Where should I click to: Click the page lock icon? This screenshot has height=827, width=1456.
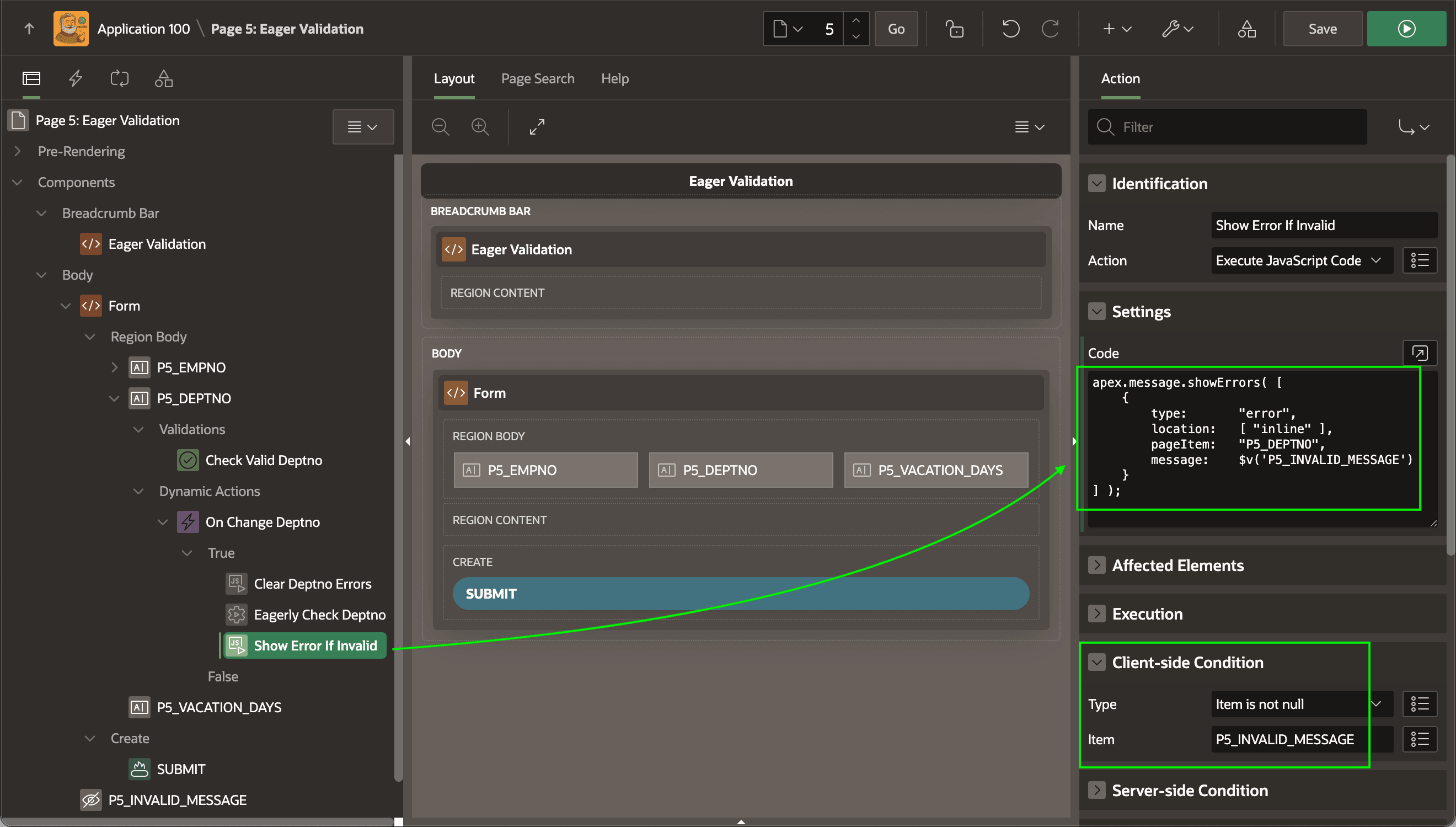(x=954, y=29)
